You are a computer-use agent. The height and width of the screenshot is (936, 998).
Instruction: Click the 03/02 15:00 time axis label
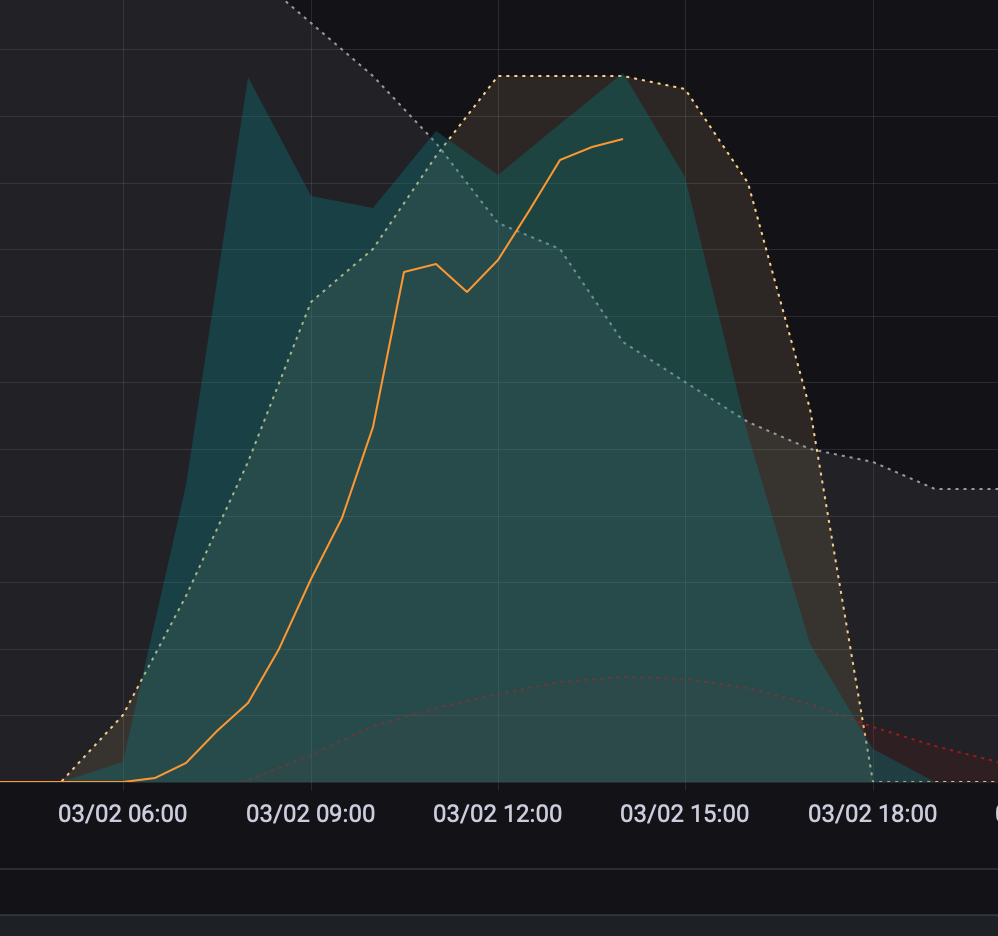click(684, 813)
